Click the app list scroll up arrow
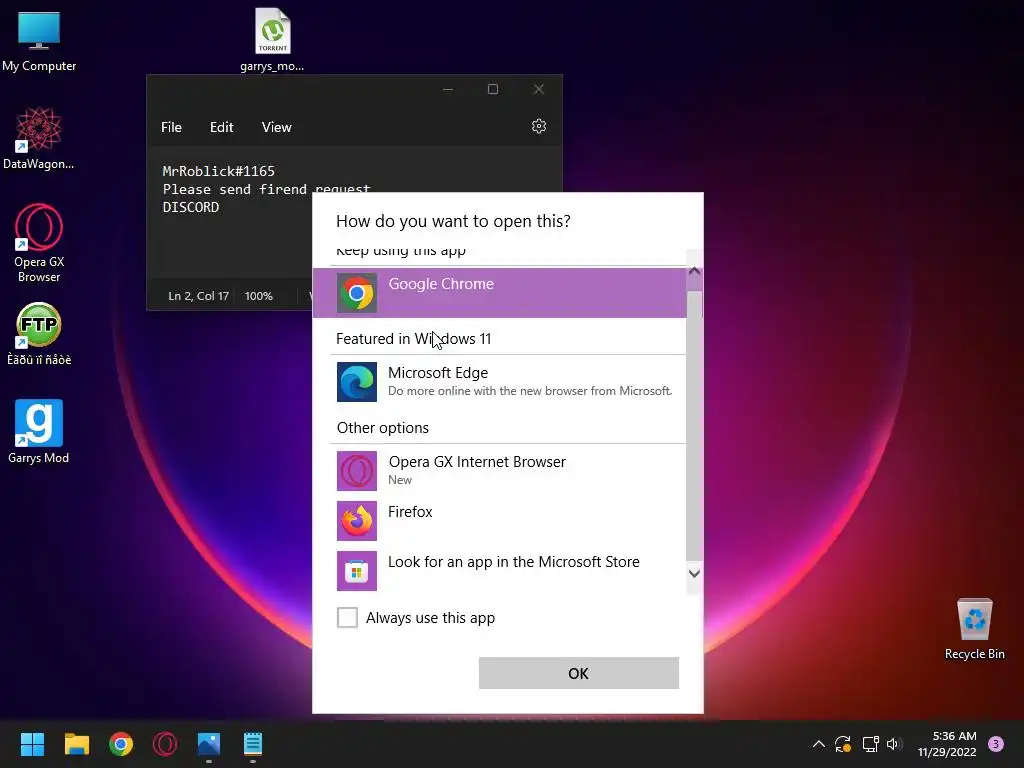The width and height of the screenshot is (1024, 768). click(x=694, y=270)
